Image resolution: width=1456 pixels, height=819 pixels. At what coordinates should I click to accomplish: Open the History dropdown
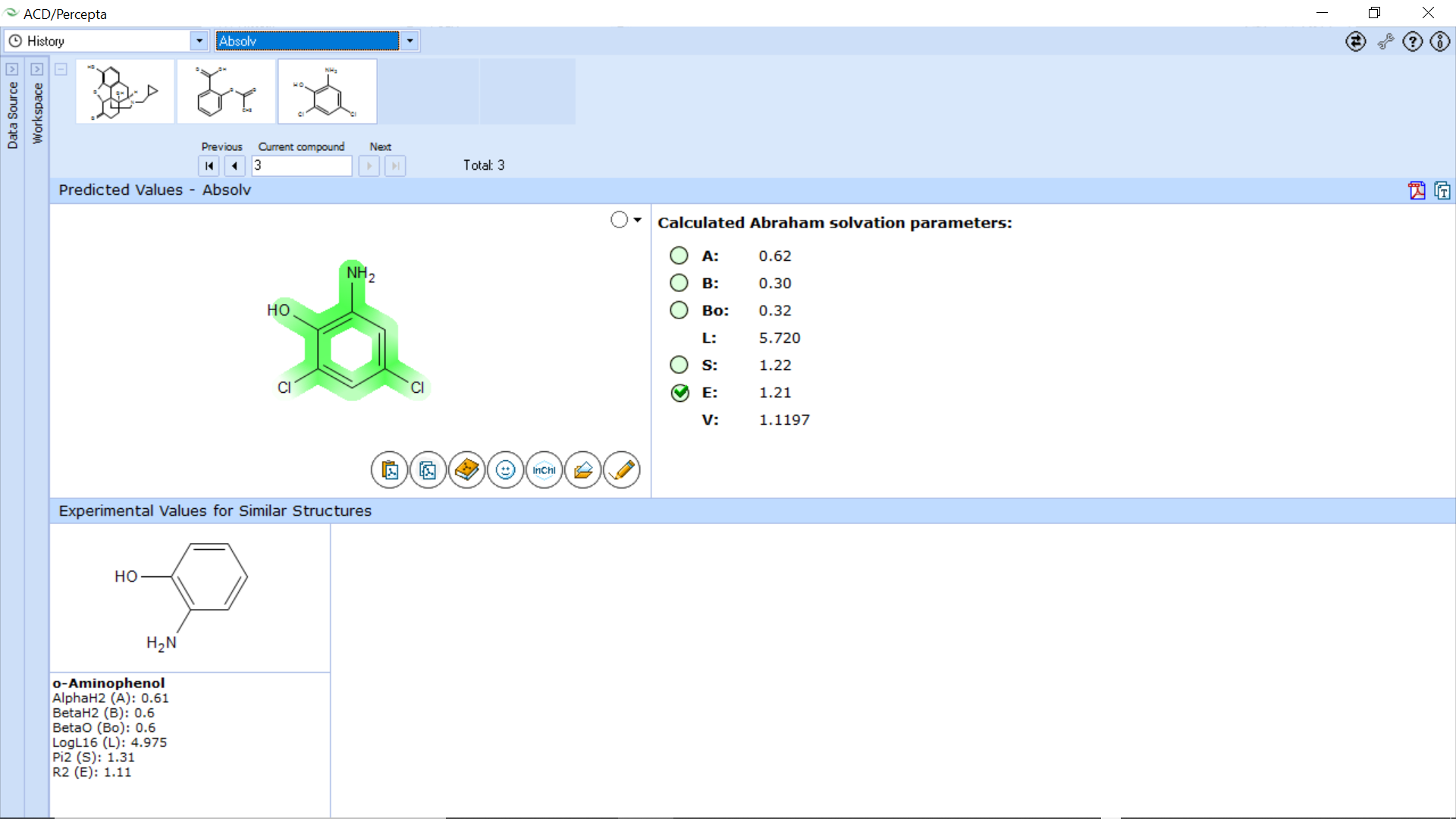pos(199,41)
